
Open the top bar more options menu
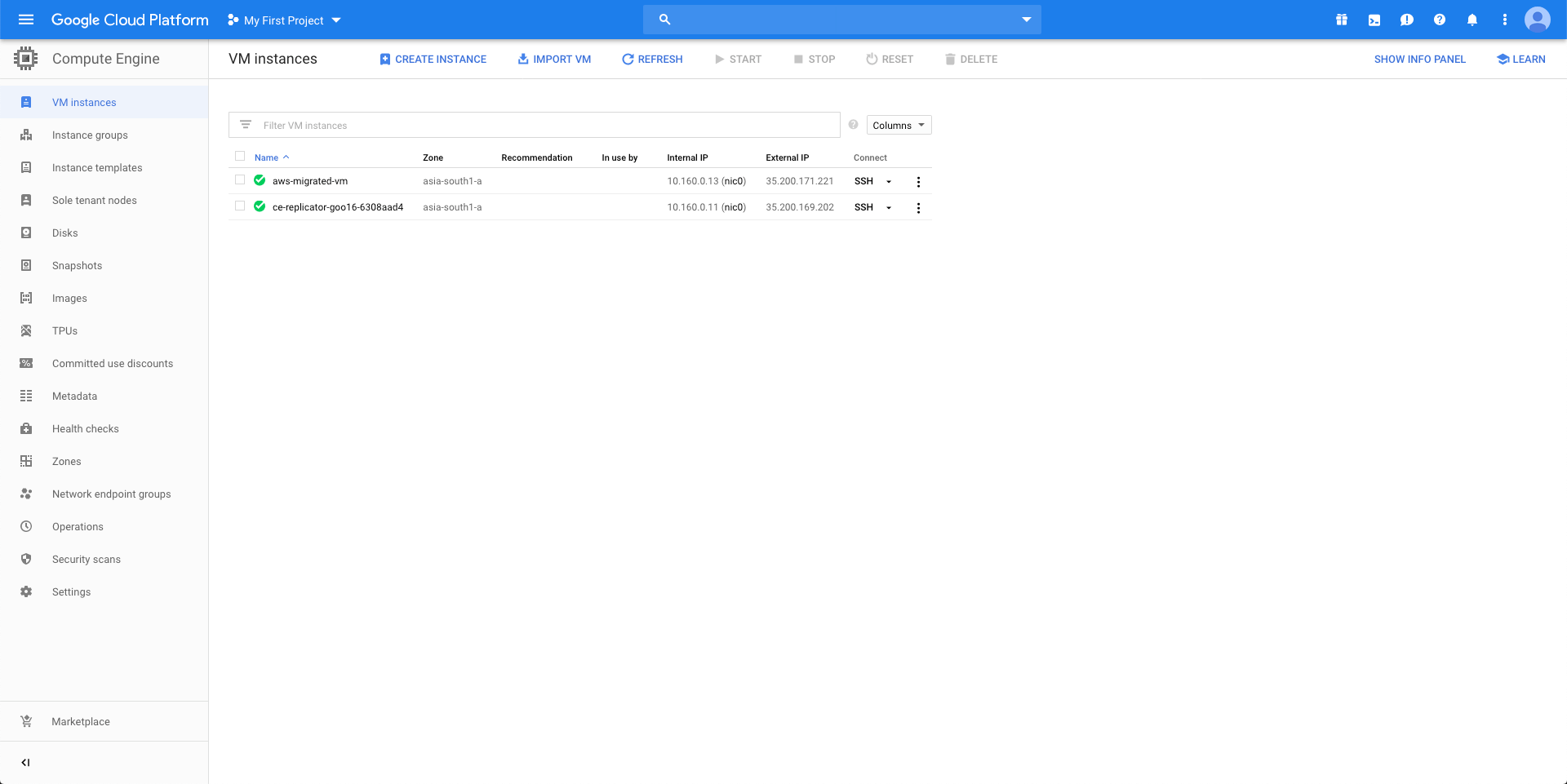[1505, 20]
